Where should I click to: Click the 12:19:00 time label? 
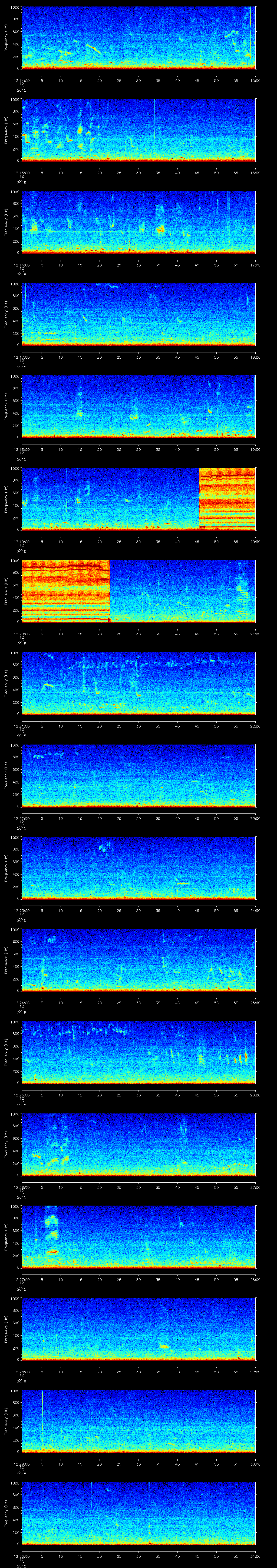(21, 542)
